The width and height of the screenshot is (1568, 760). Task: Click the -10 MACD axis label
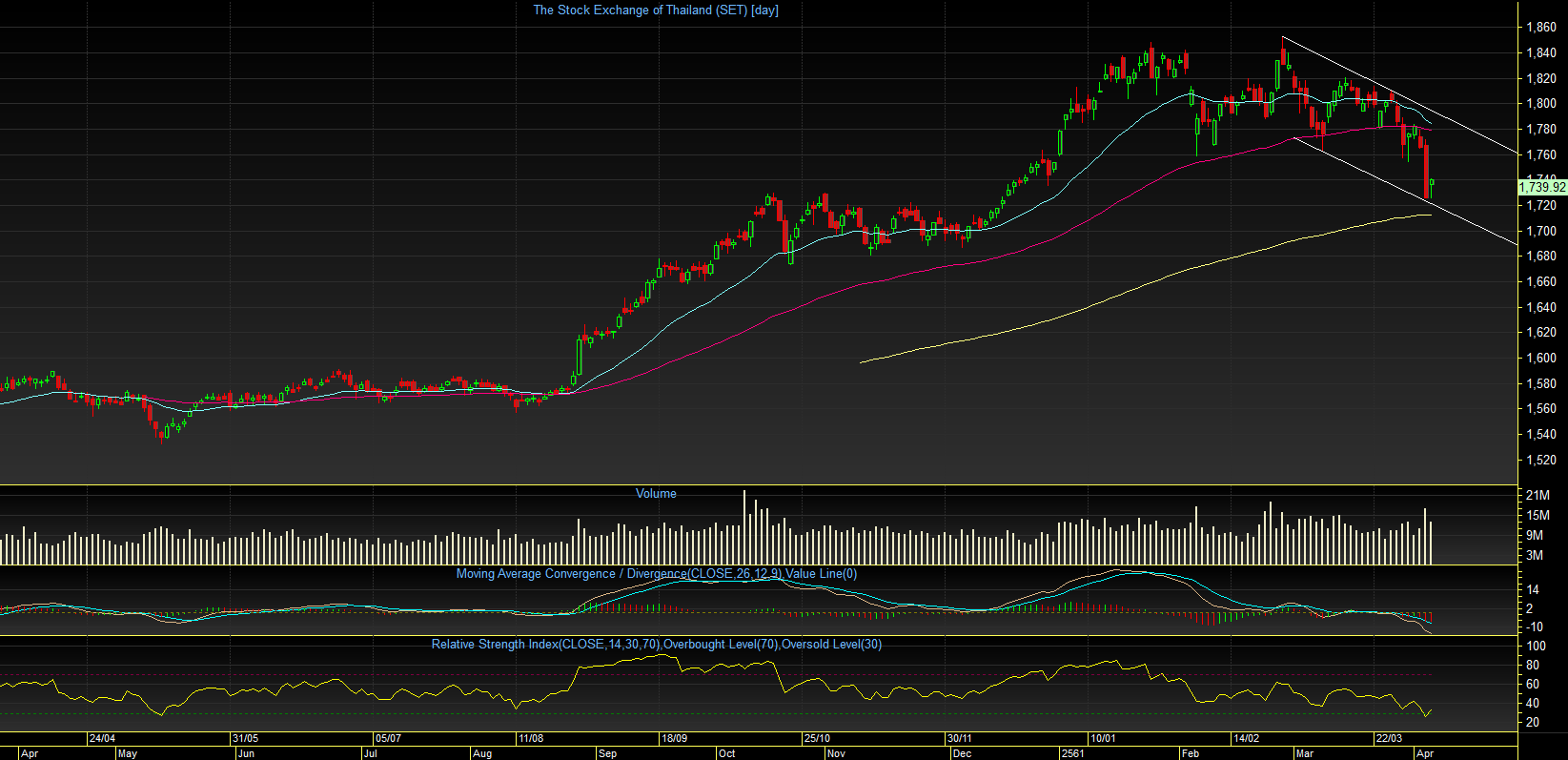coord(1535,626)
